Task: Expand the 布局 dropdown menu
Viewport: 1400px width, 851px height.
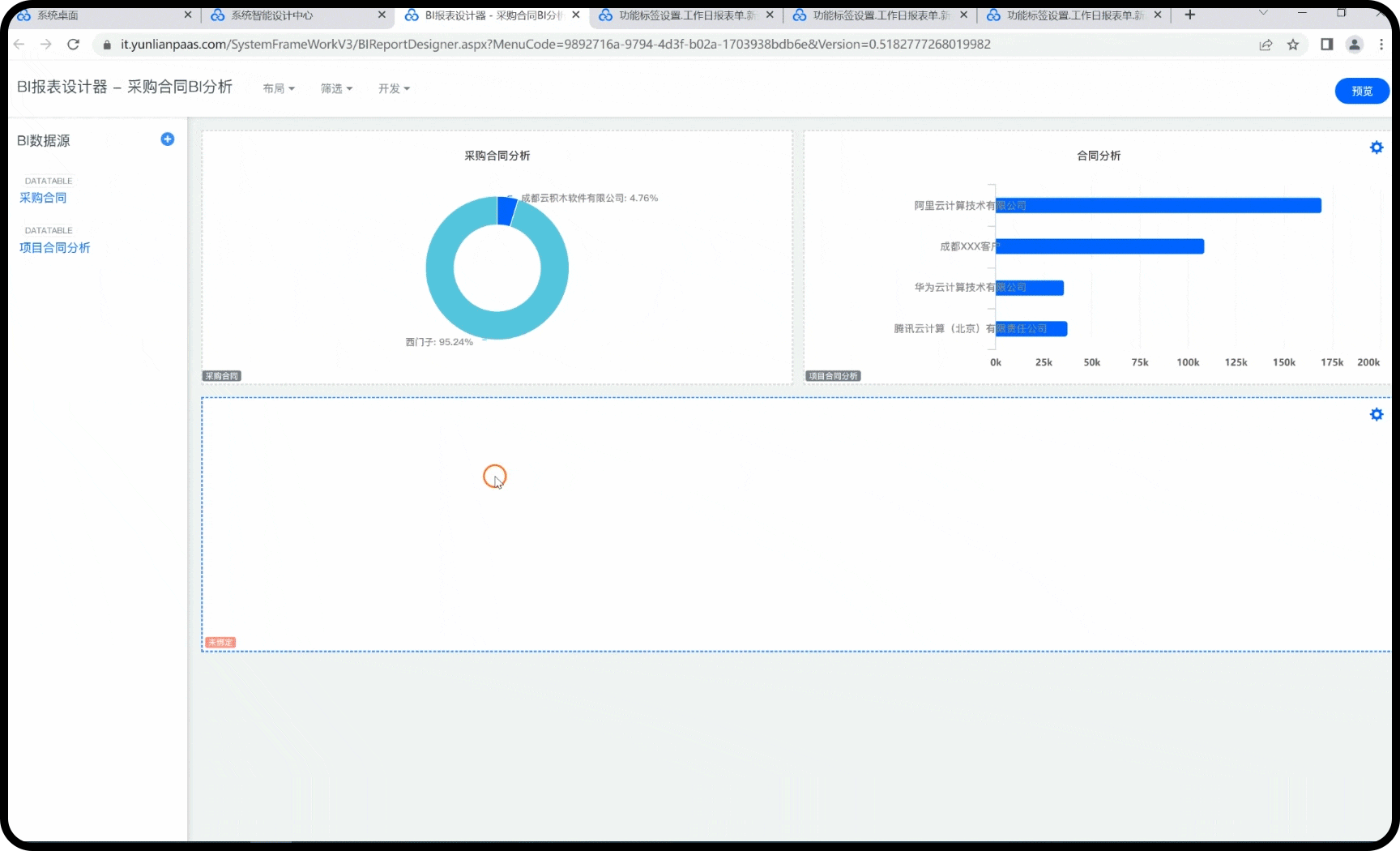Action: (x=278, y=88)
